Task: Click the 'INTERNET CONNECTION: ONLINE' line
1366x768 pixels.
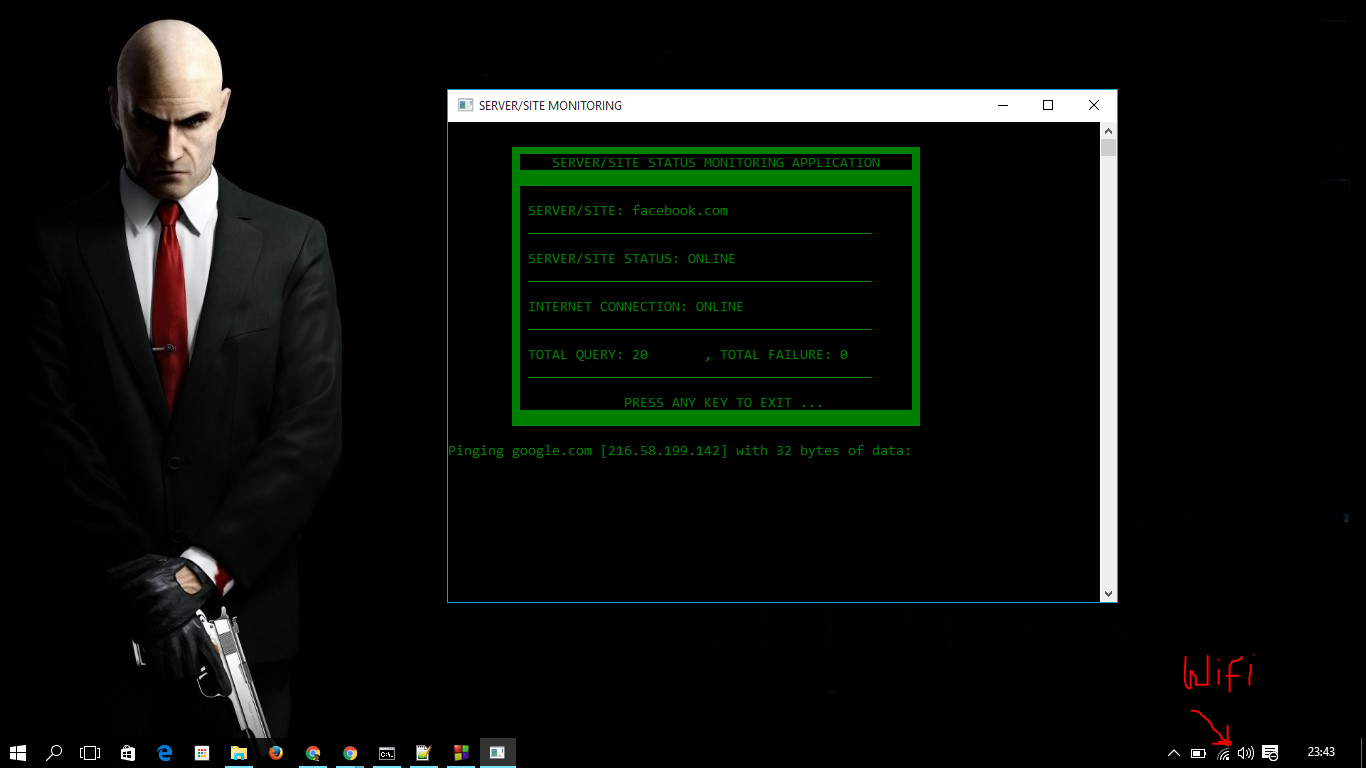Action: point(636,306)
